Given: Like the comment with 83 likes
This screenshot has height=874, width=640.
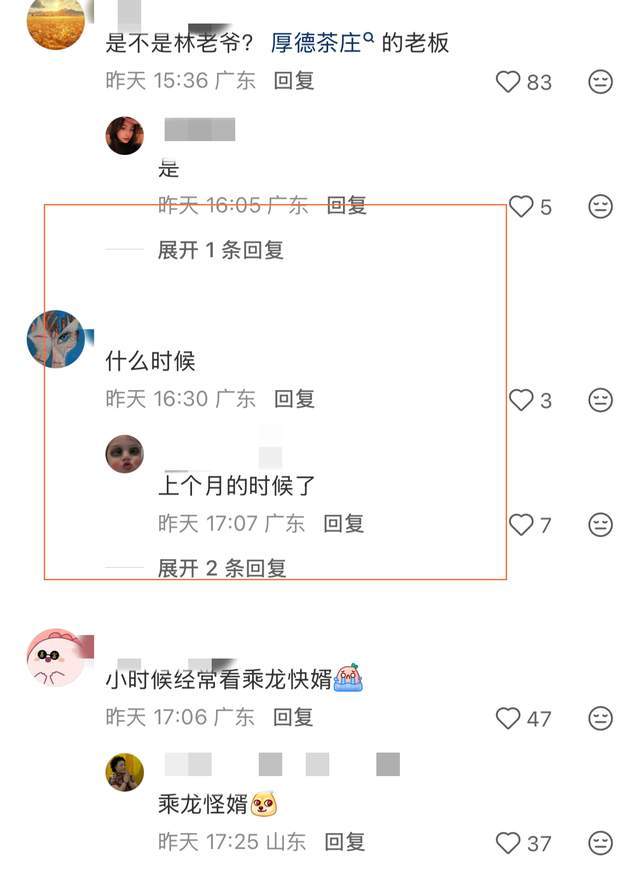Looking at the screenshot, I should coord(508,82).
